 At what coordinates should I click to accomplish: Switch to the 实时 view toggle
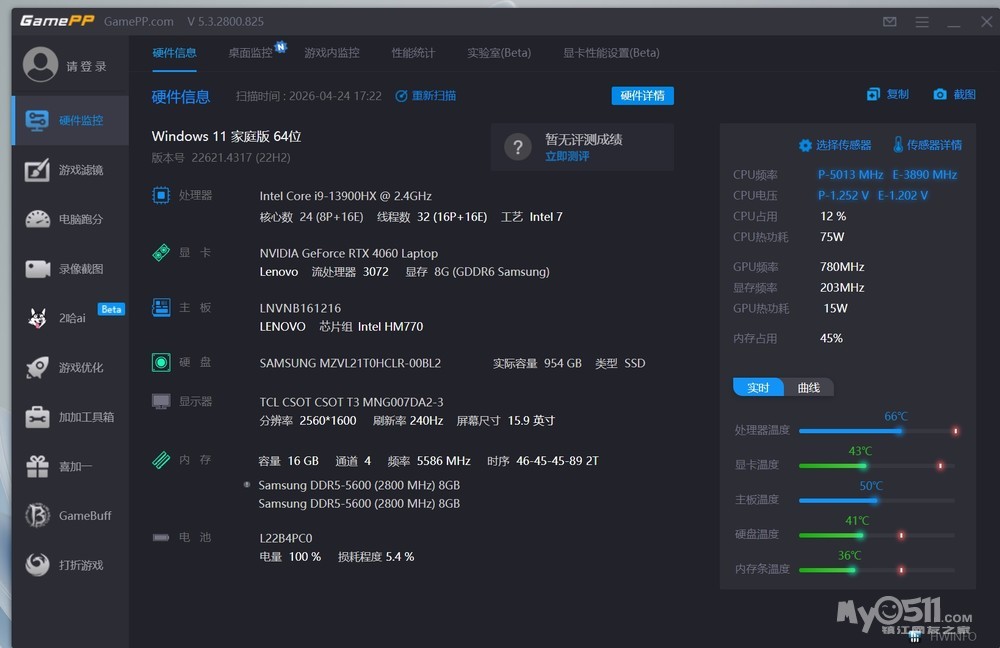tap(759, 387)
